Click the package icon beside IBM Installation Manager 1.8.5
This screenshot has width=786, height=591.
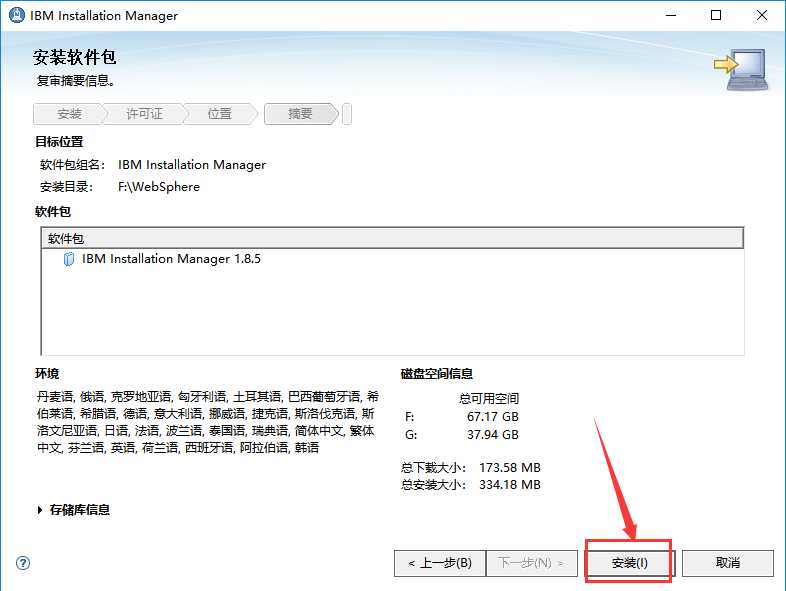(69, 259)
